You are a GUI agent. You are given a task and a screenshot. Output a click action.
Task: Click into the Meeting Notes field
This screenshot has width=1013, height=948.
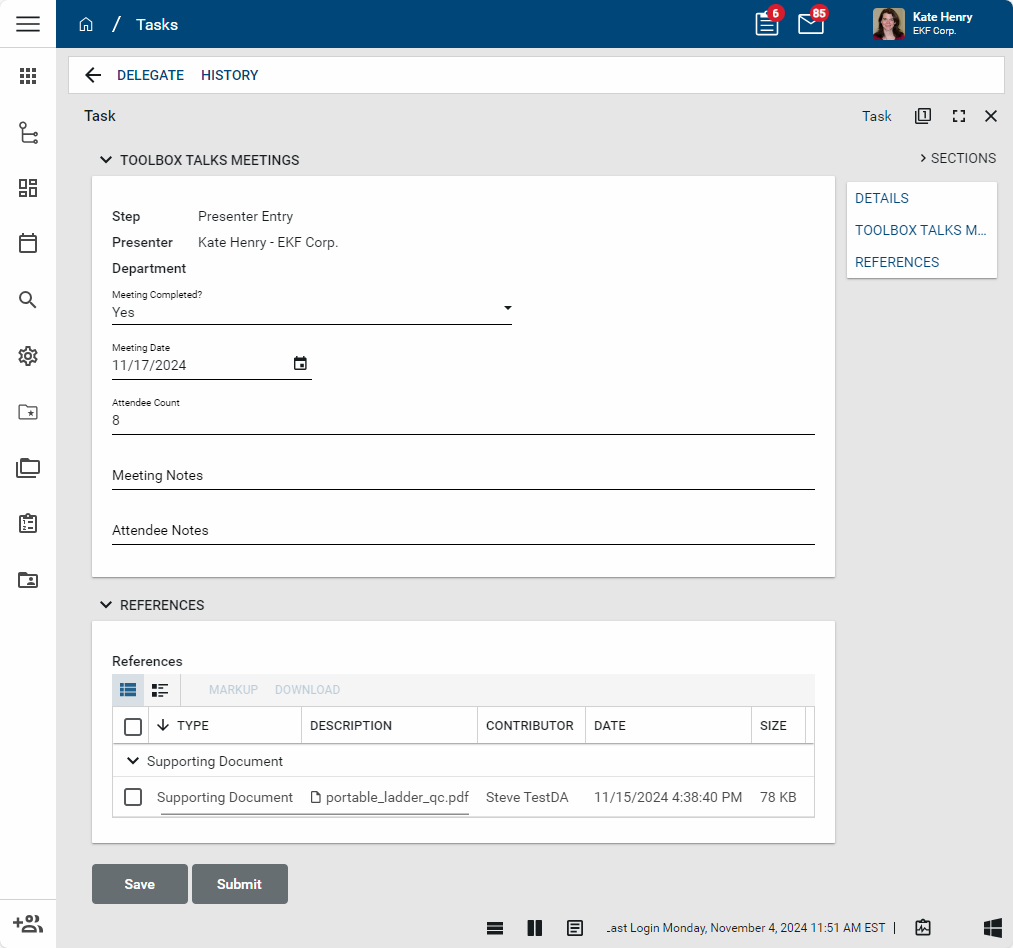point(462,476)
